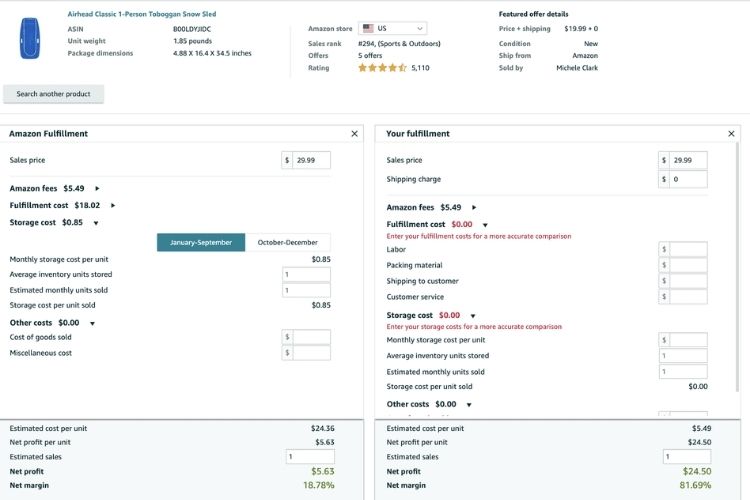Click the '$5.49' estimated cost per unit in Your fulfillment
Viewport: 750px width, 500px height.
point(702,428)
